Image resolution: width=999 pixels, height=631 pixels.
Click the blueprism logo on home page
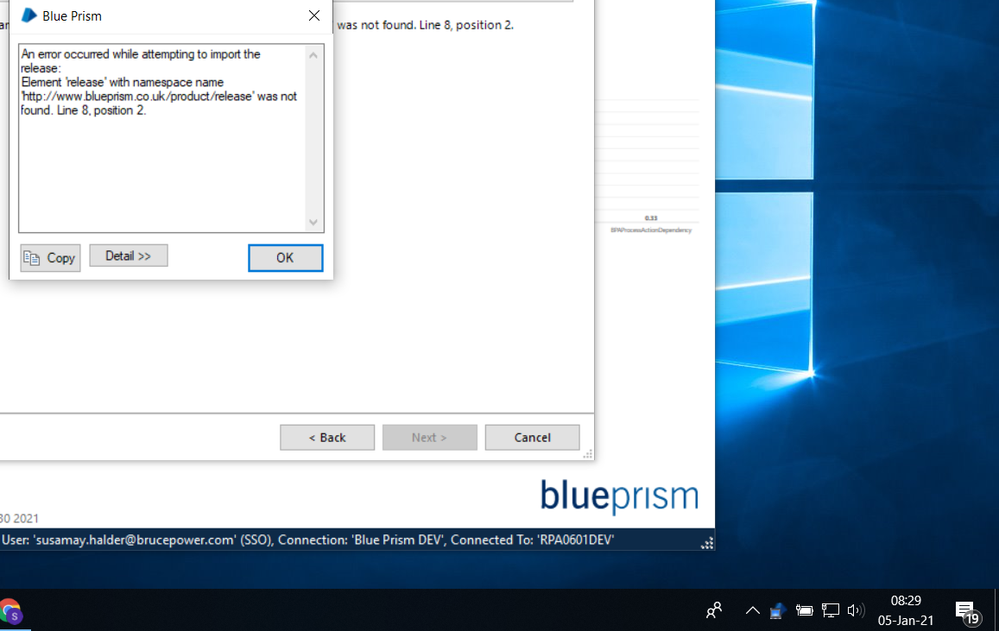tap(619, 497)
